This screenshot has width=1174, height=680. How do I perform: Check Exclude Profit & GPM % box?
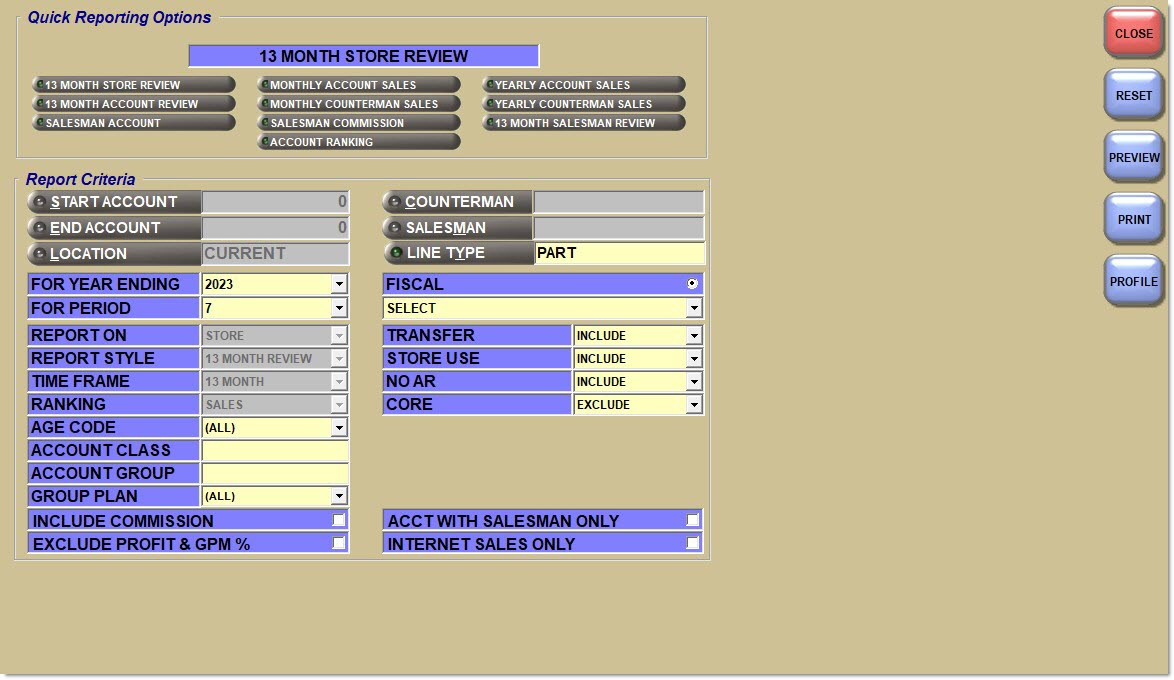[339, 543]
